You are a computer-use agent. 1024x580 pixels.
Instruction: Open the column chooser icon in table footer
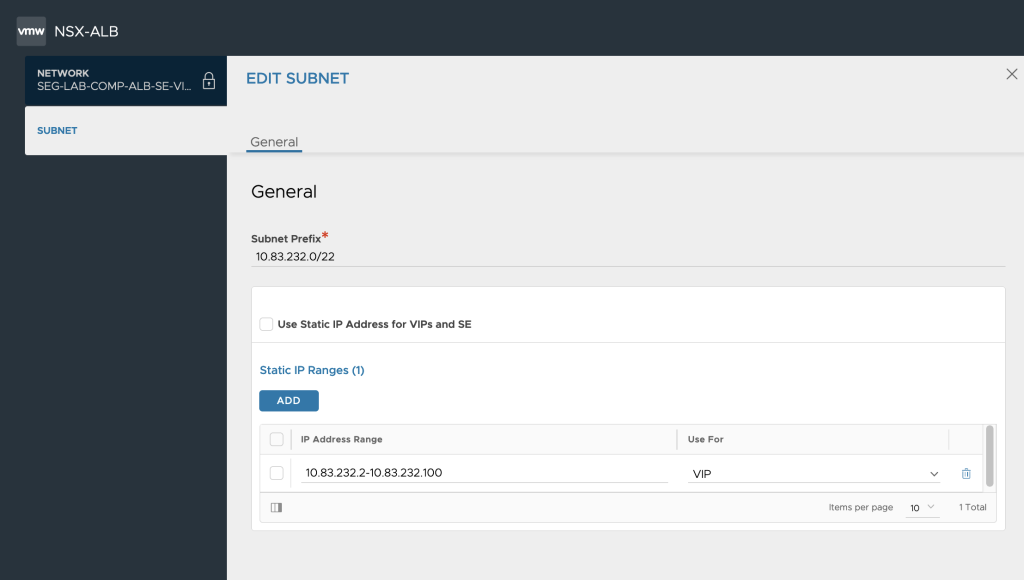click(x=276, y=508)
